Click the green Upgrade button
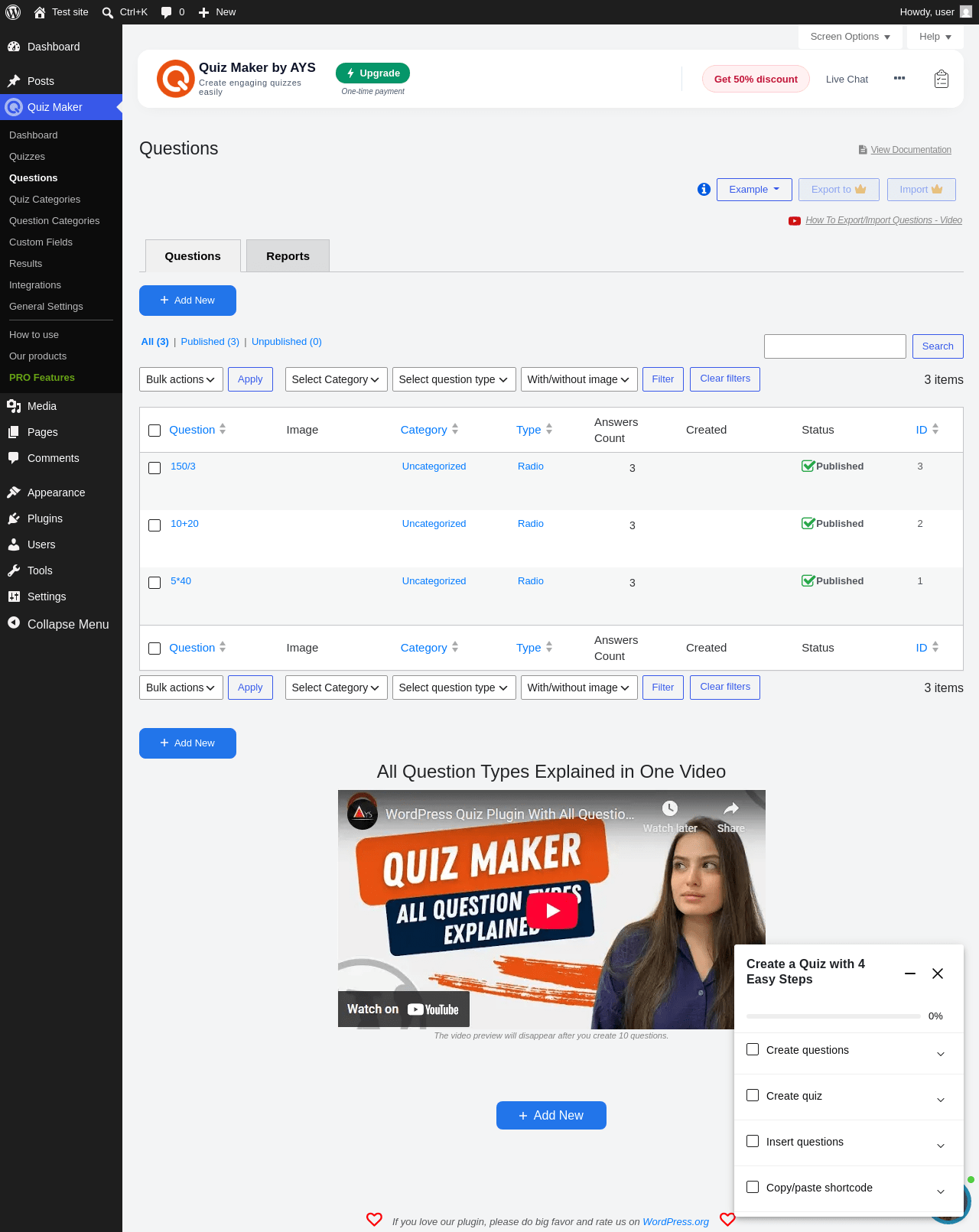 click(x=373, y=73)
